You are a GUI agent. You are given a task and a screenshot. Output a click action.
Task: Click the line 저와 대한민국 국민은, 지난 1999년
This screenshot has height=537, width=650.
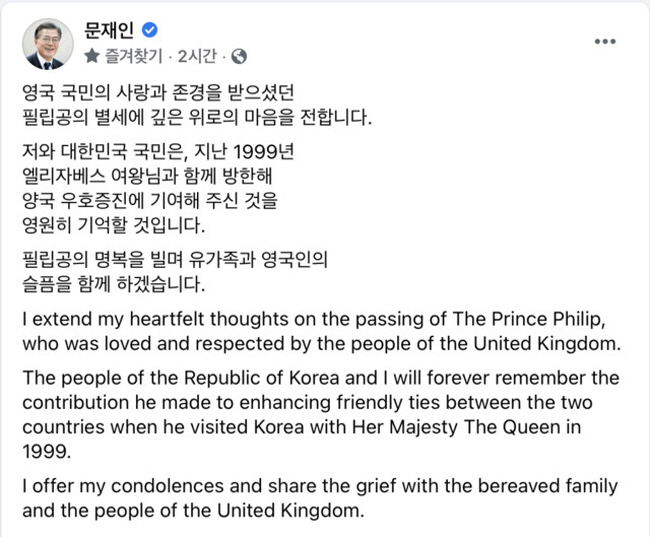[158, 152]
